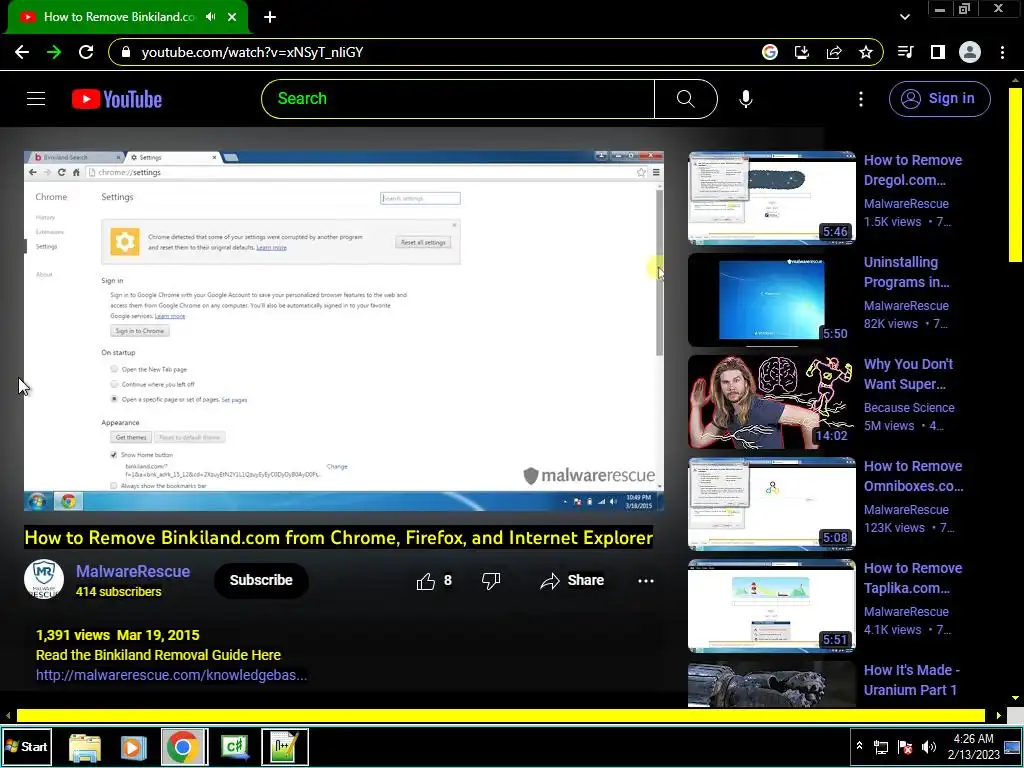Open Windows Explorer from taskbar
Image resolution: width=1024 pixels, height=768 pixels.
(85, 746)
